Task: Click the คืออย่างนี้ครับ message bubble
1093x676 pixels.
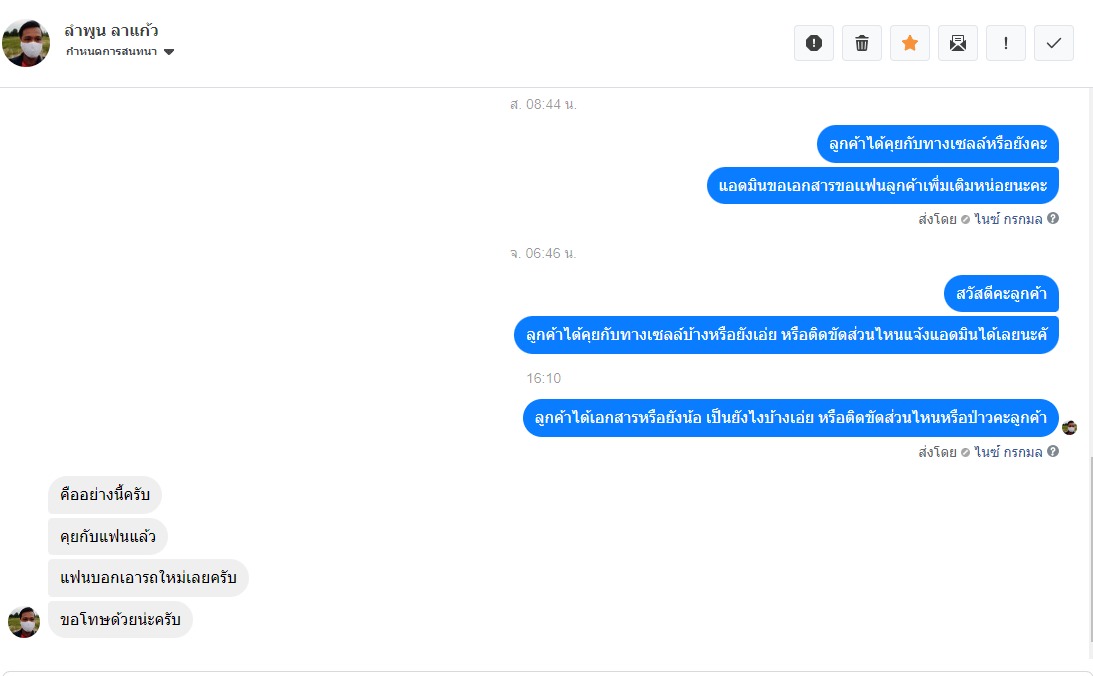Action: tap(105, 495)
